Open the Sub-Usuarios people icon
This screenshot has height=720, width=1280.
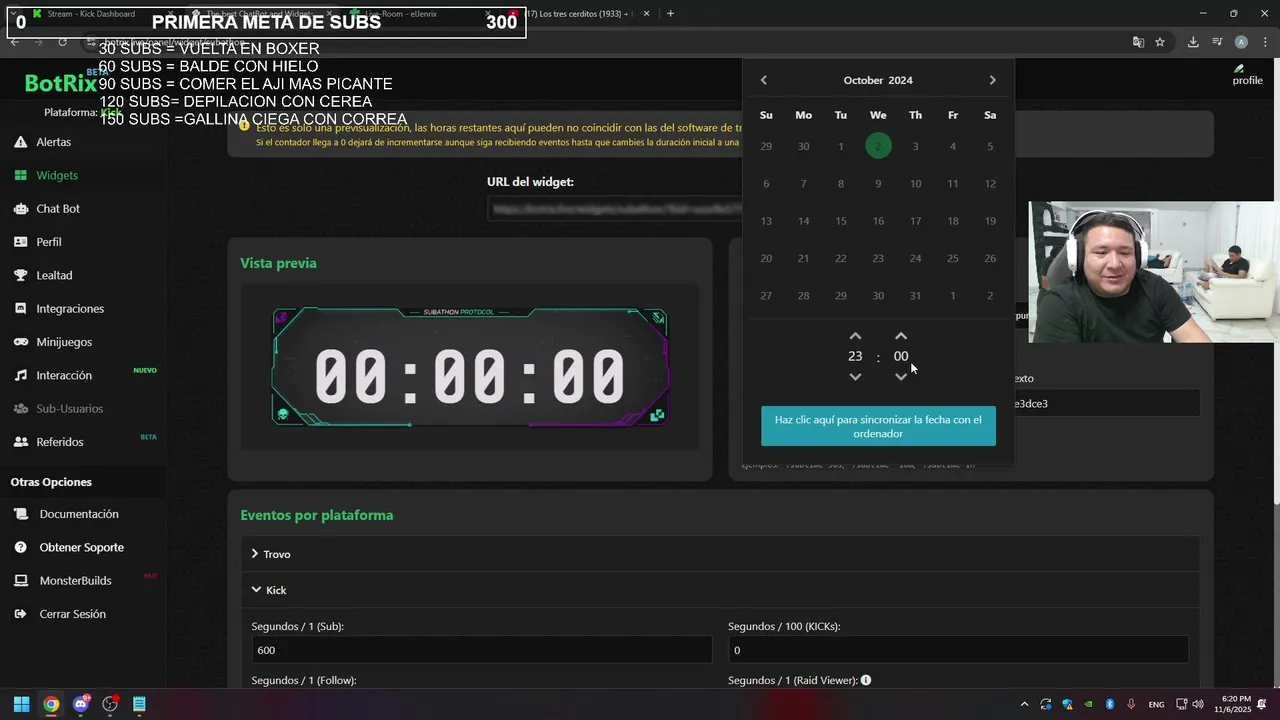[20, 409]
